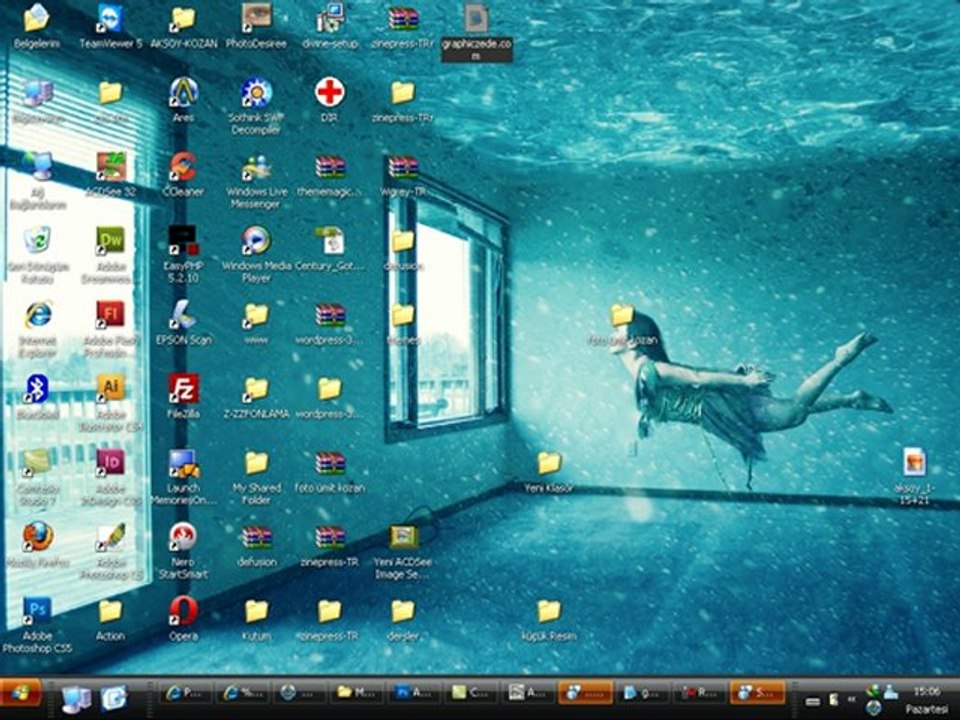Click the clock showing 15:06
Image resolution: width=960 pixels, height=720 pixels.
(x=925, y=690)
